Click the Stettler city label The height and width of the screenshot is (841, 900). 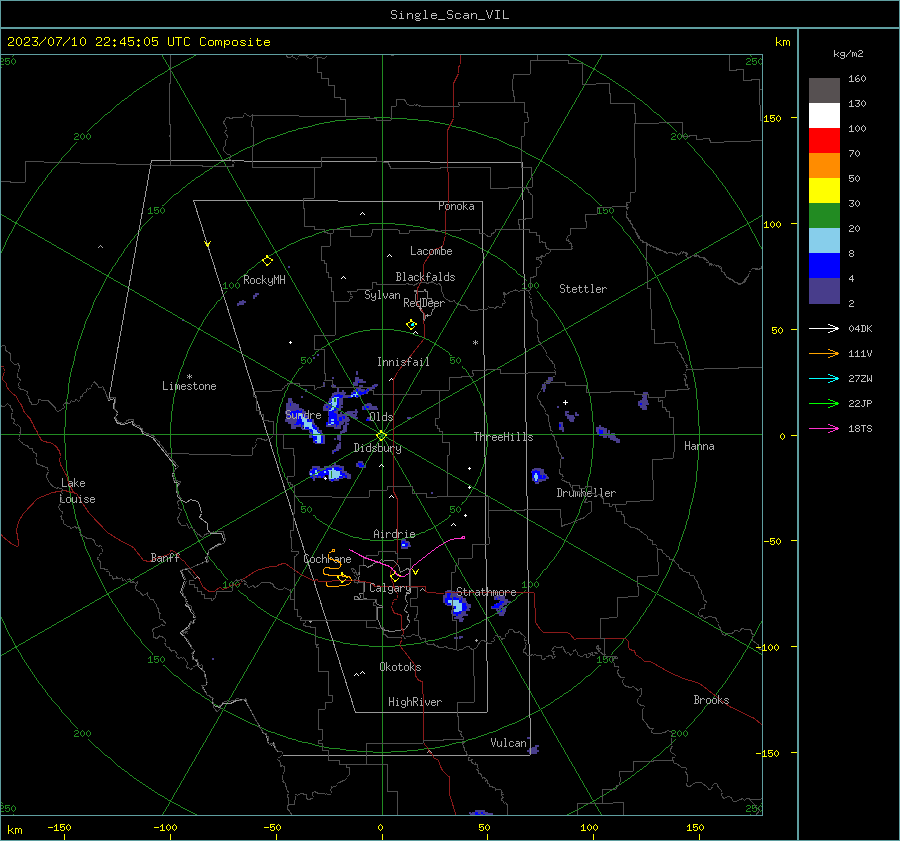point(583,289)
